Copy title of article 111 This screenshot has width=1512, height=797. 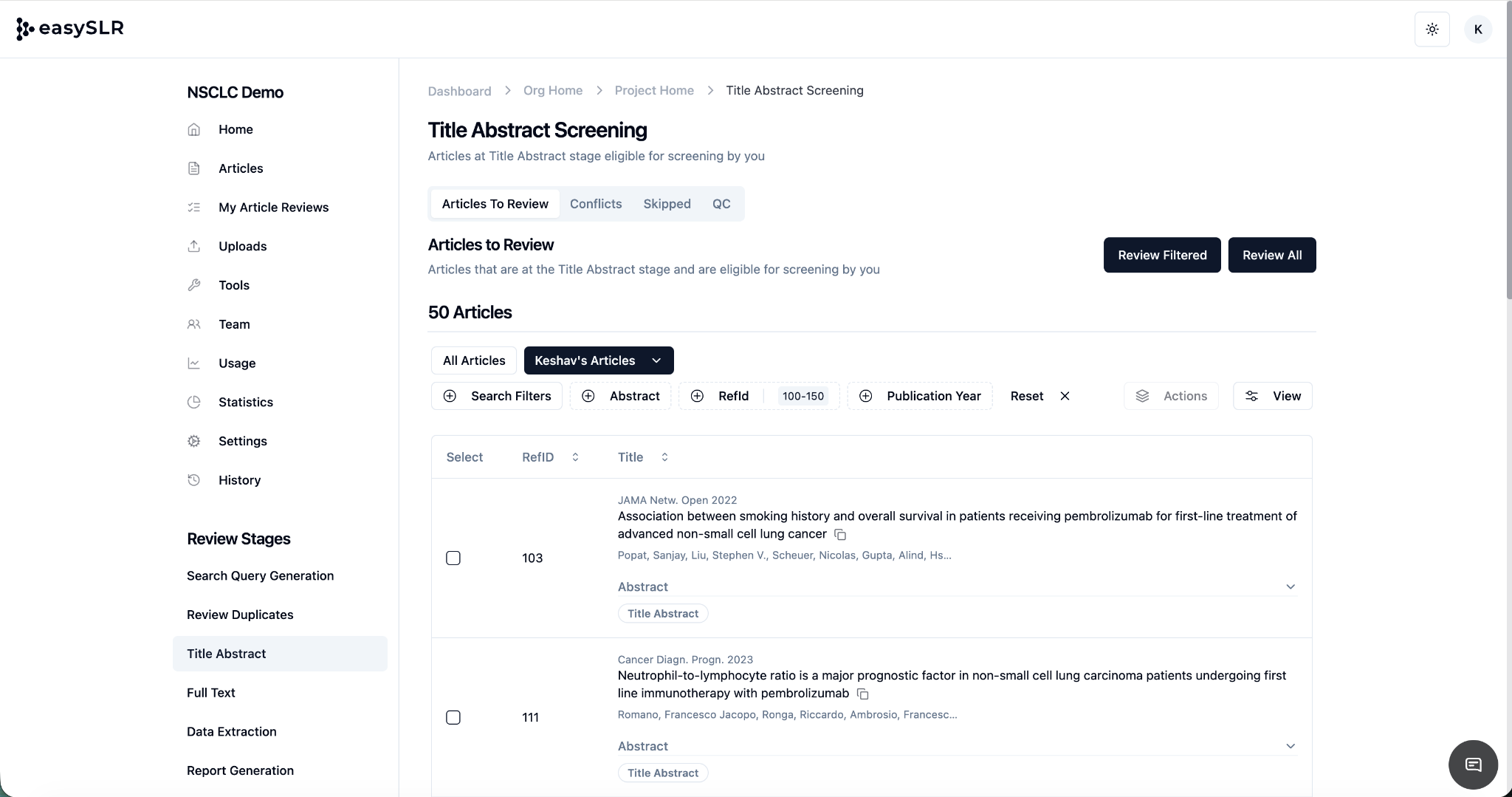(862, 694)
